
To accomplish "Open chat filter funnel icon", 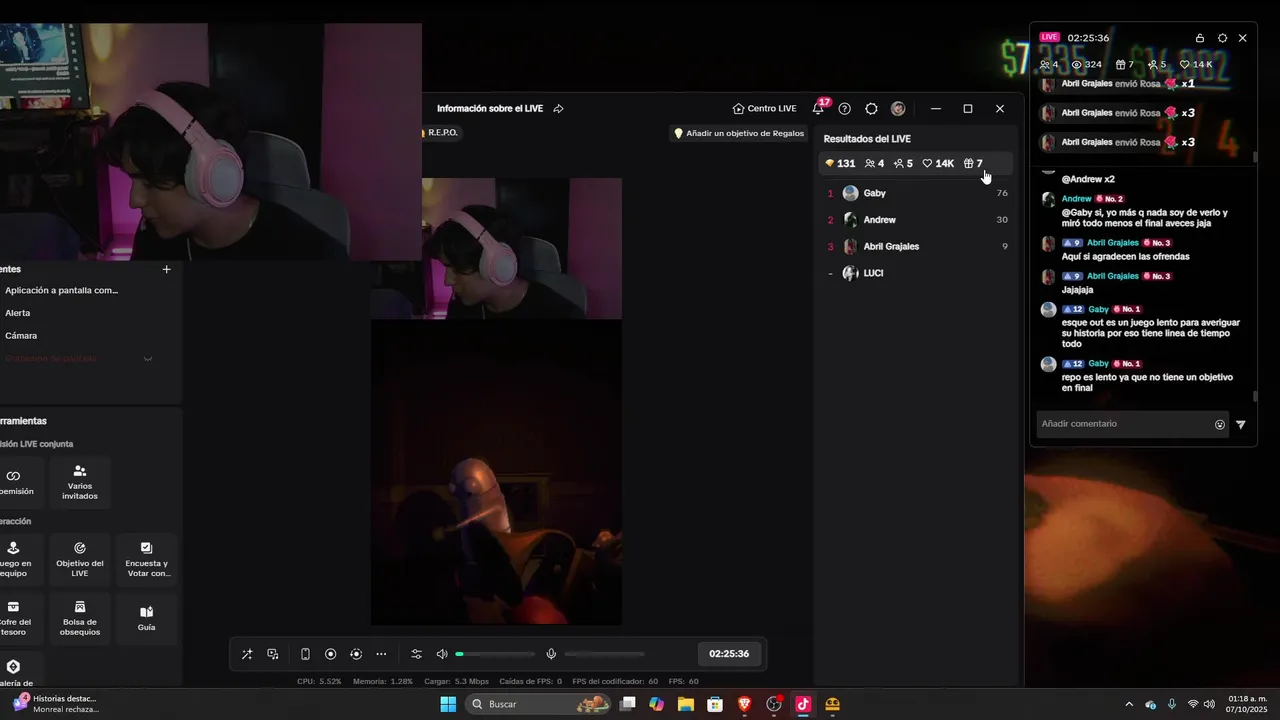I will [x=1241, y=424].
